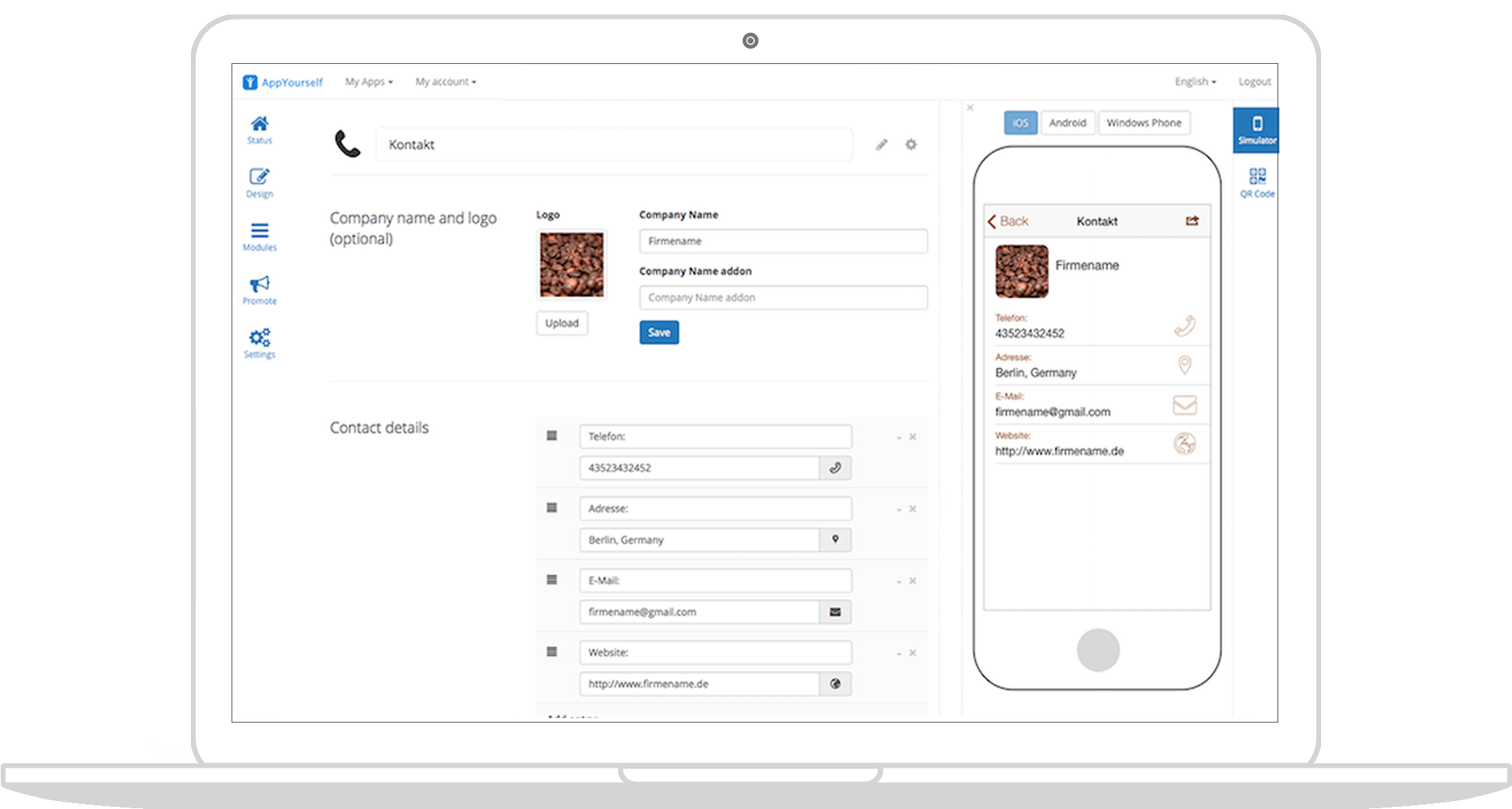This screenshot has height=809, width=1512.
Task: Expand the English language dropdown
Action: click(1194, 81)
